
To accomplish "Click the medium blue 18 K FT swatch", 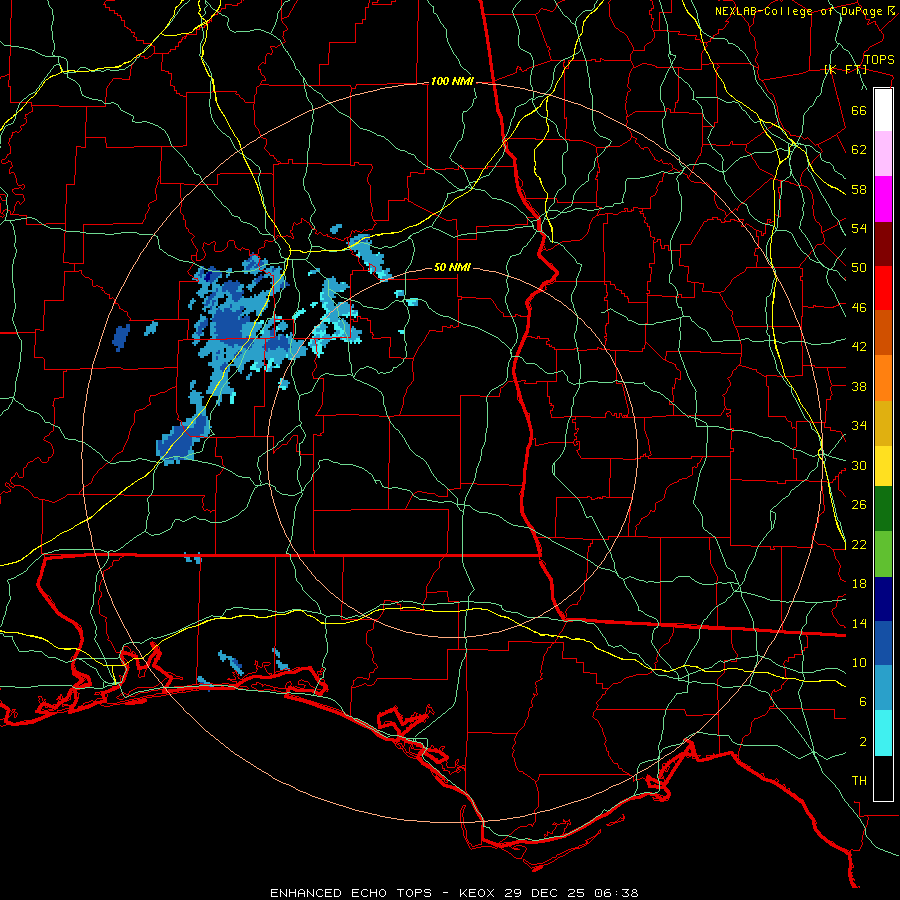I will [883, 643].
